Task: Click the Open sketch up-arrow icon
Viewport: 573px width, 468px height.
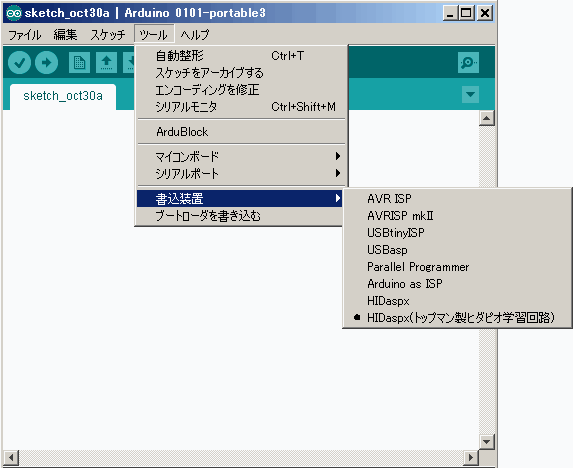Action: coord(106,62)
